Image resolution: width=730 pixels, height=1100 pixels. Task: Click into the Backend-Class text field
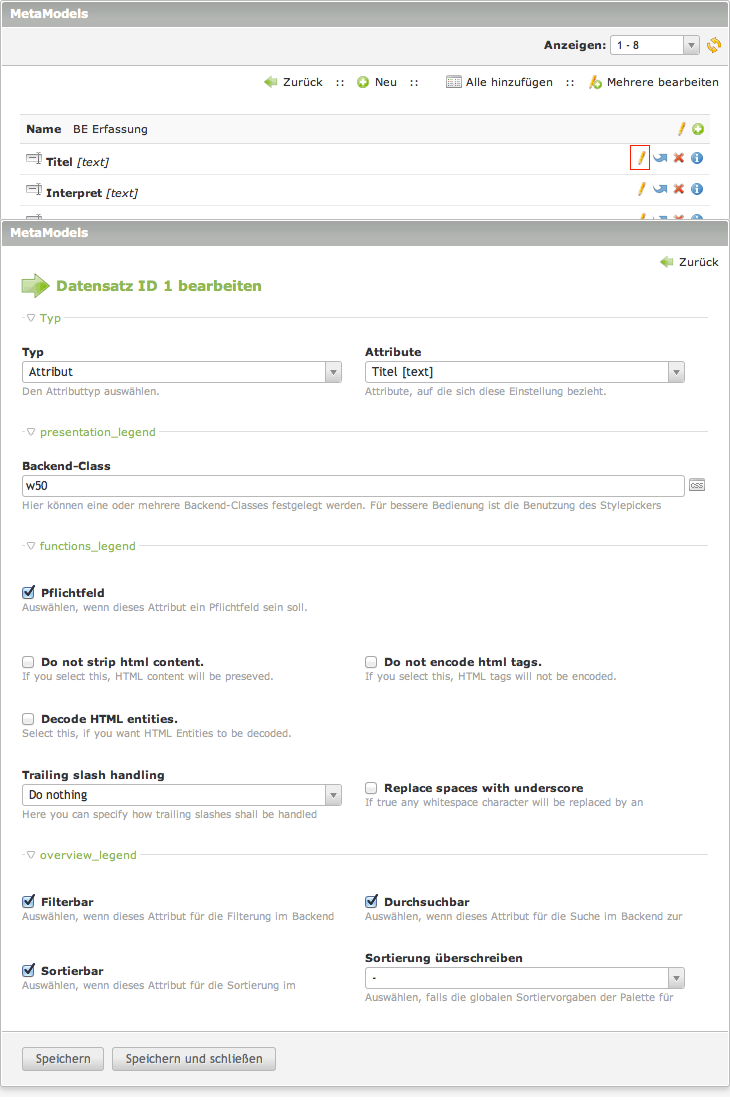(352, 485)
